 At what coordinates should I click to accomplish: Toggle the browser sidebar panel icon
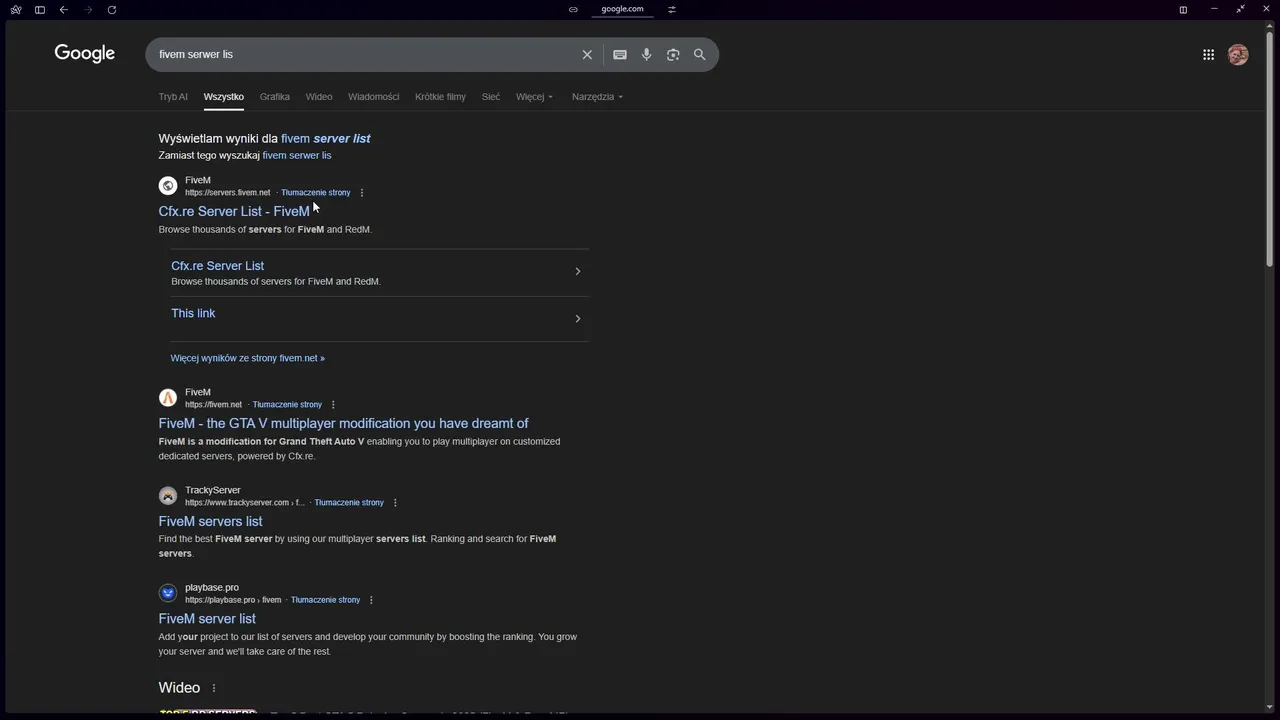(x=40, y=10)
